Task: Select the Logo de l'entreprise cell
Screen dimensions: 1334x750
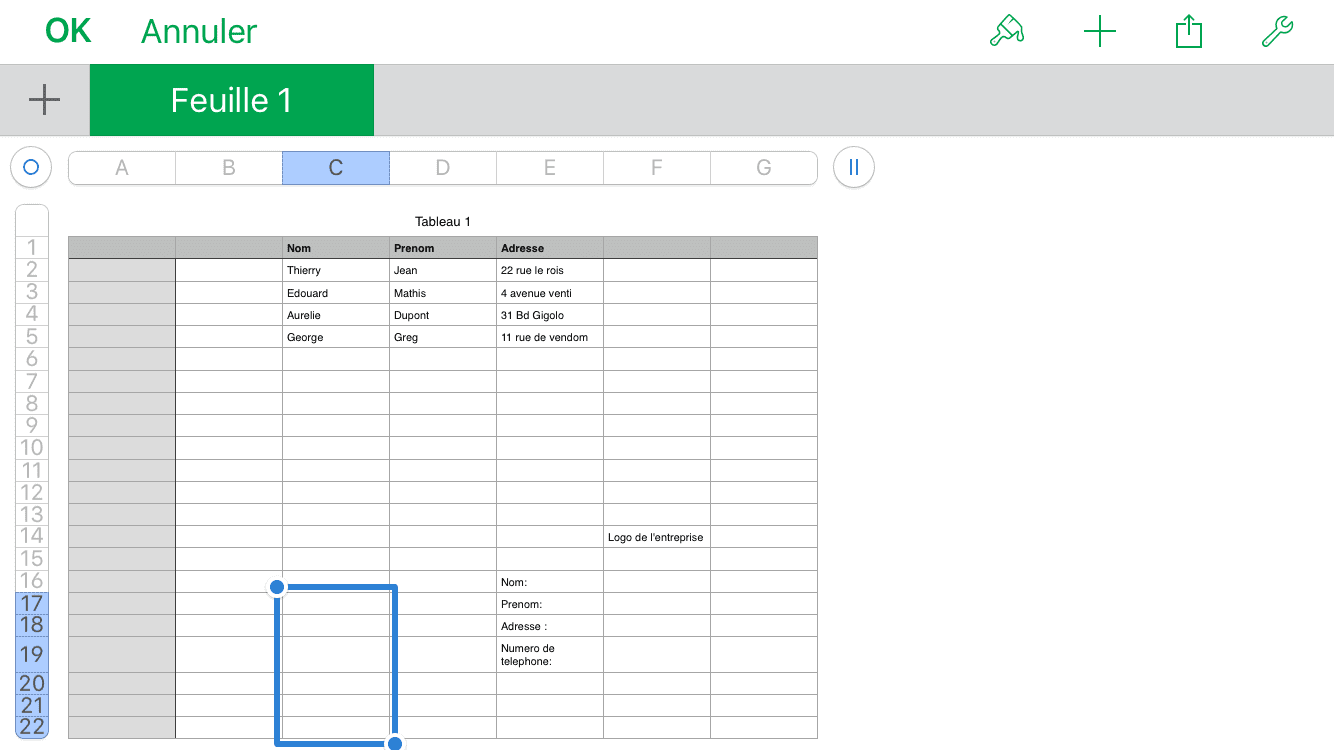Action: pos(656,537)
